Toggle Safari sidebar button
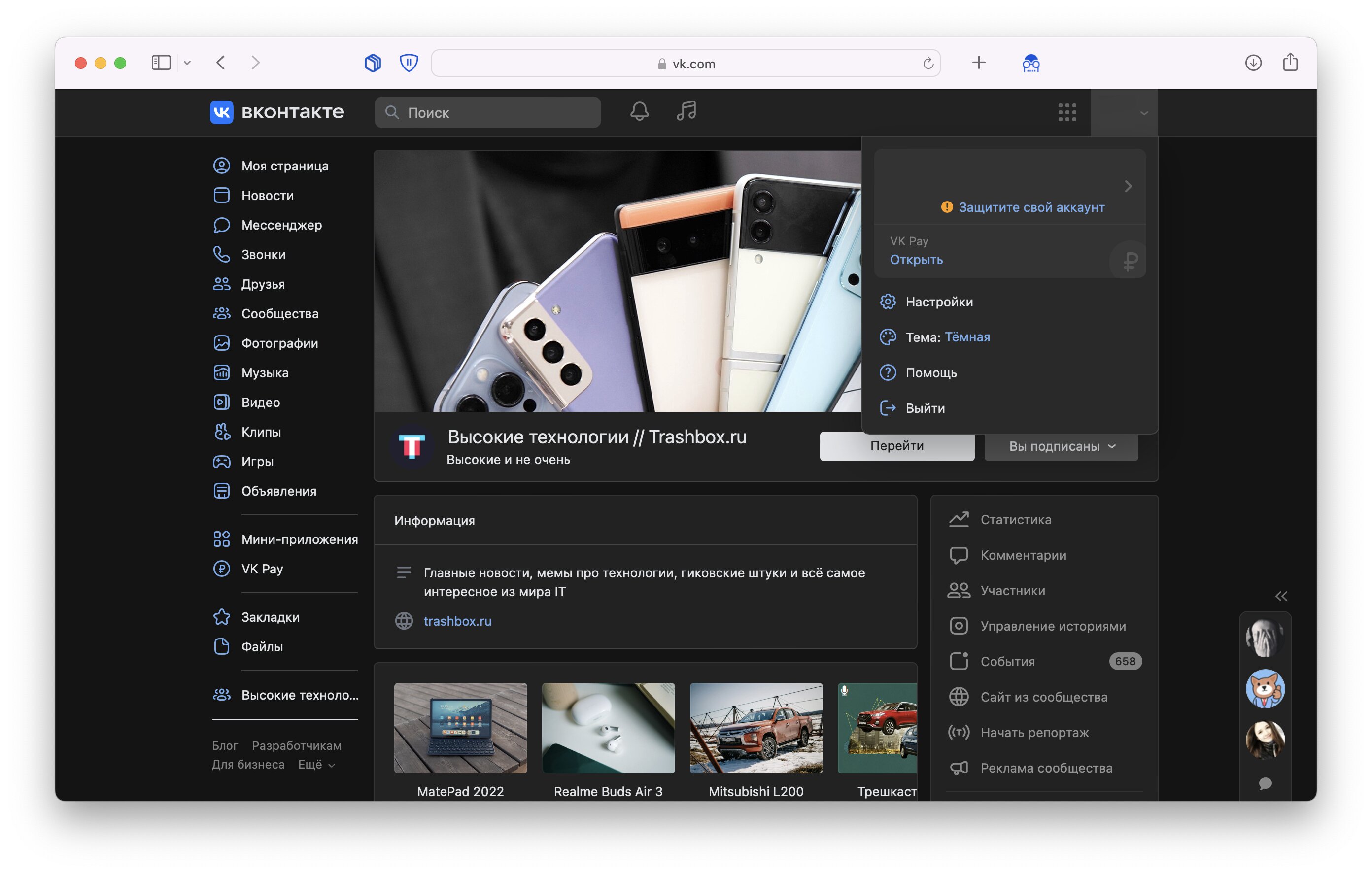Screen dimensions: 1372x874 (161, 63)
